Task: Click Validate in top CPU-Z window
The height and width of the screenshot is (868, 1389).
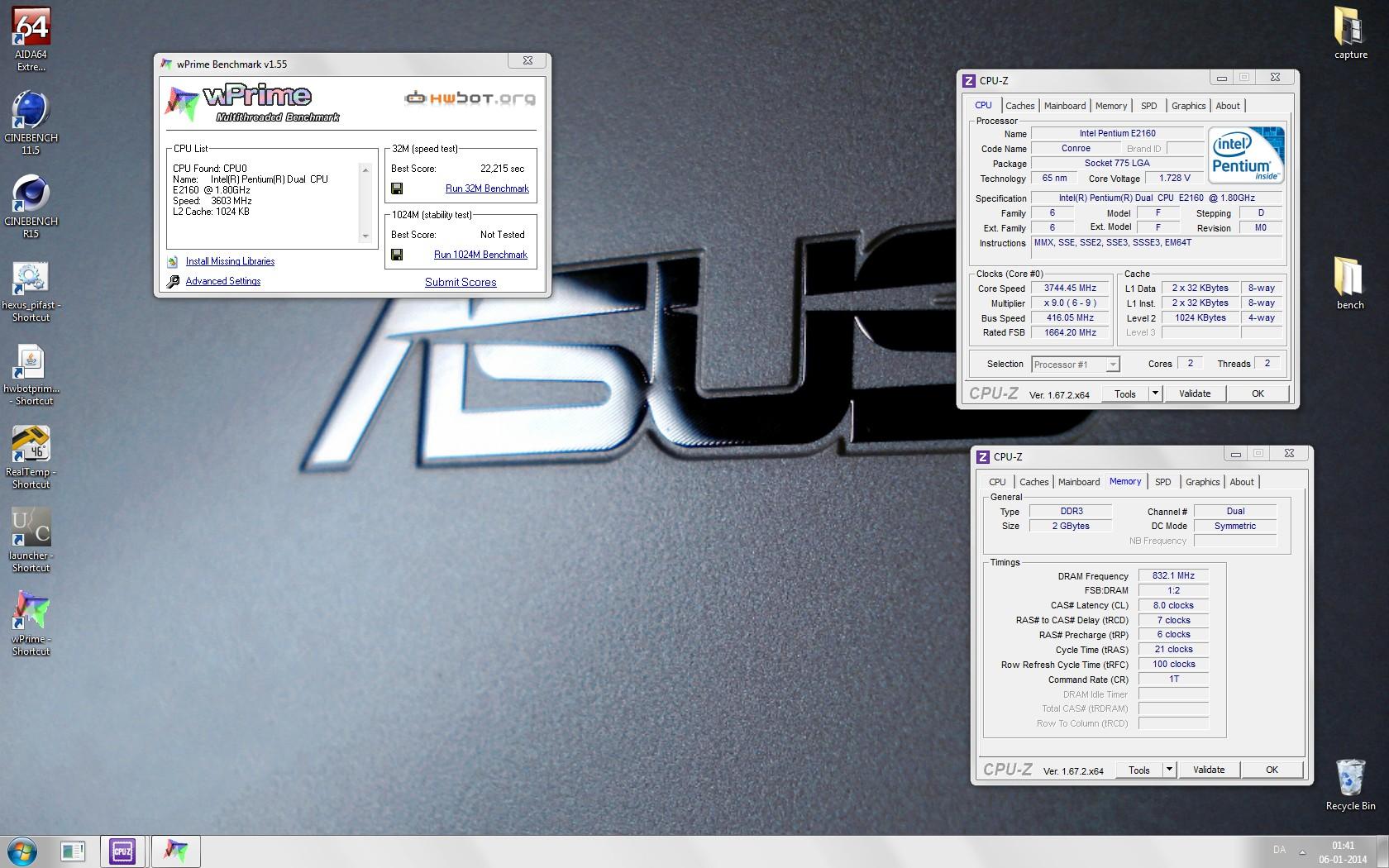Action: coord(1195,393)
